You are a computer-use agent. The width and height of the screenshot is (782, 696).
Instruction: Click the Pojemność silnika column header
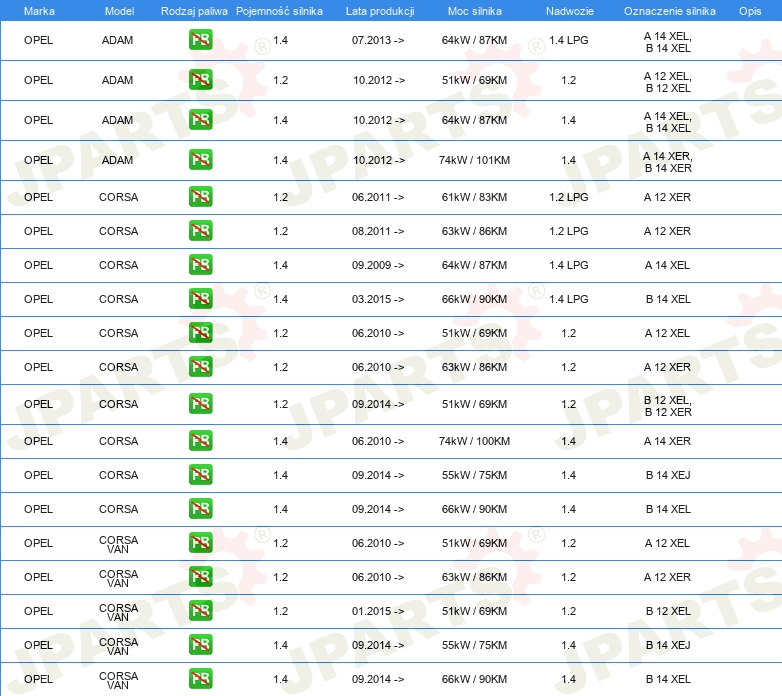tap(279, 11)
